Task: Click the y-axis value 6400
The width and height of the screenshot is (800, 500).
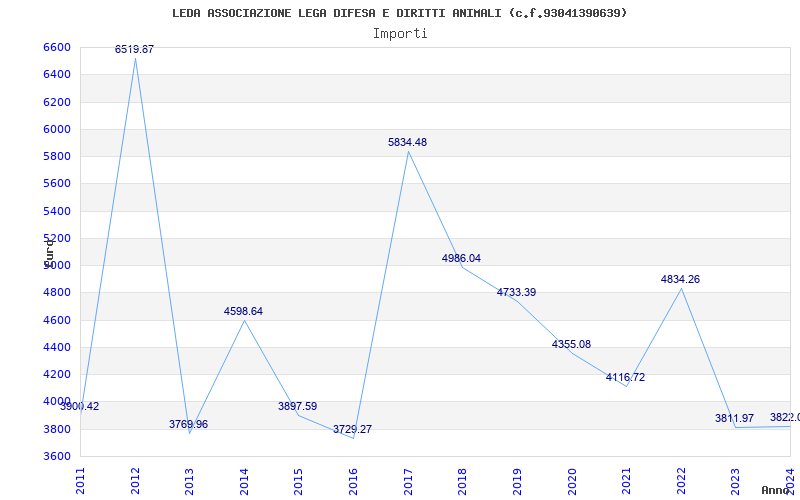Action: point(57,75)
